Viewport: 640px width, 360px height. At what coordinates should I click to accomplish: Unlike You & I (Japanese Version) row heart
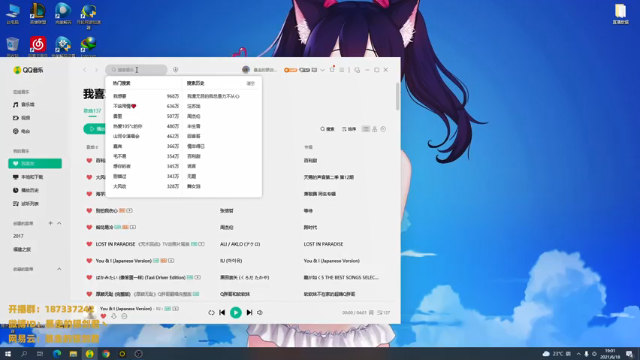pos(89,261)
